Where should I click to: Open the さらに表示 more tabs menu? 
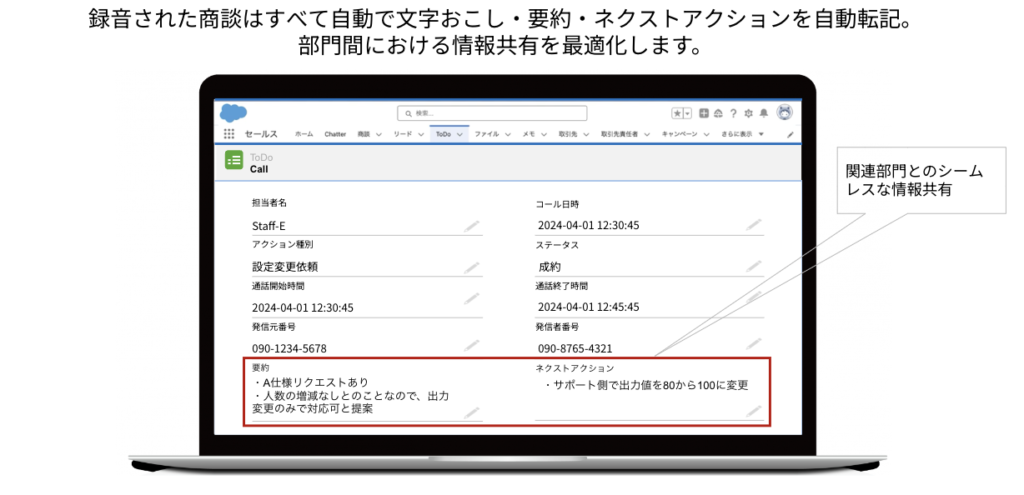pyautogui.click(x=743, y=134)
